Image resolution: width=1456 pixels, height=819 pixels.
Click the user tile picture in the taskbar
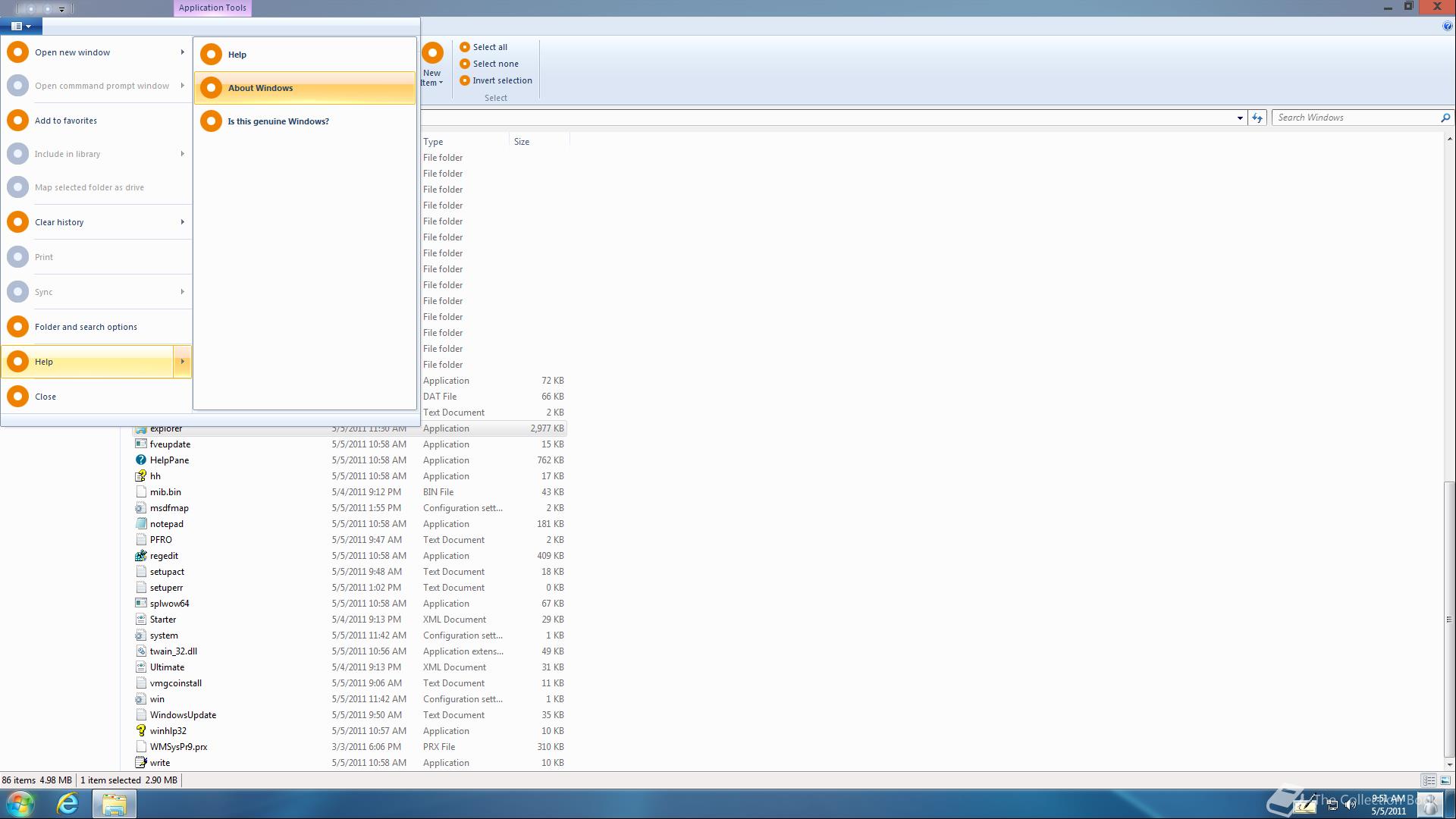1429,804
